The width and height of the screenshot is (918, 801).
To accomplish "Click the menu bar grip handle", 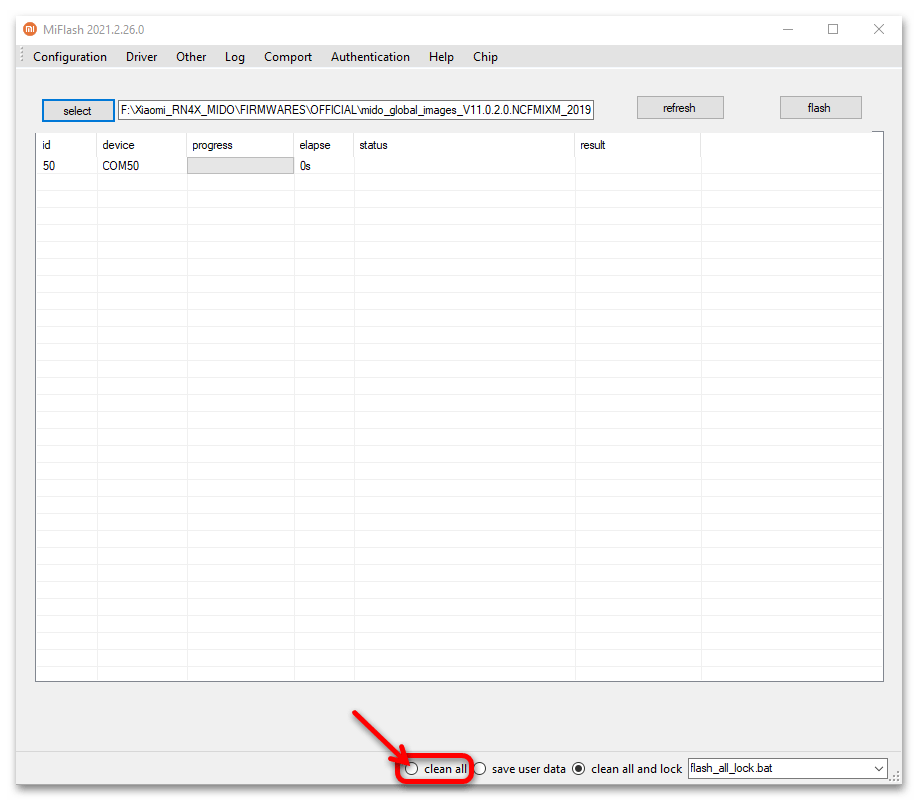I will (x=22, y=56).
